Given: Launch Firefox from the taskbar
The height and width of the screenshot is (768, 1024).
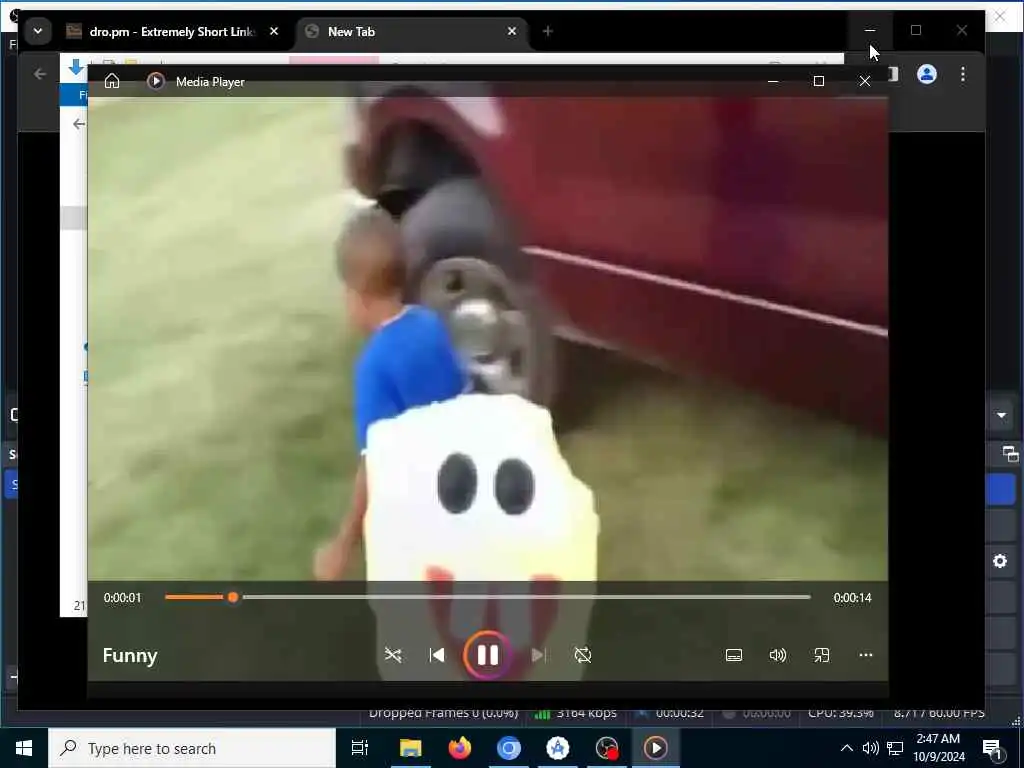Looking at the screenshot, I should pos(460,748).
